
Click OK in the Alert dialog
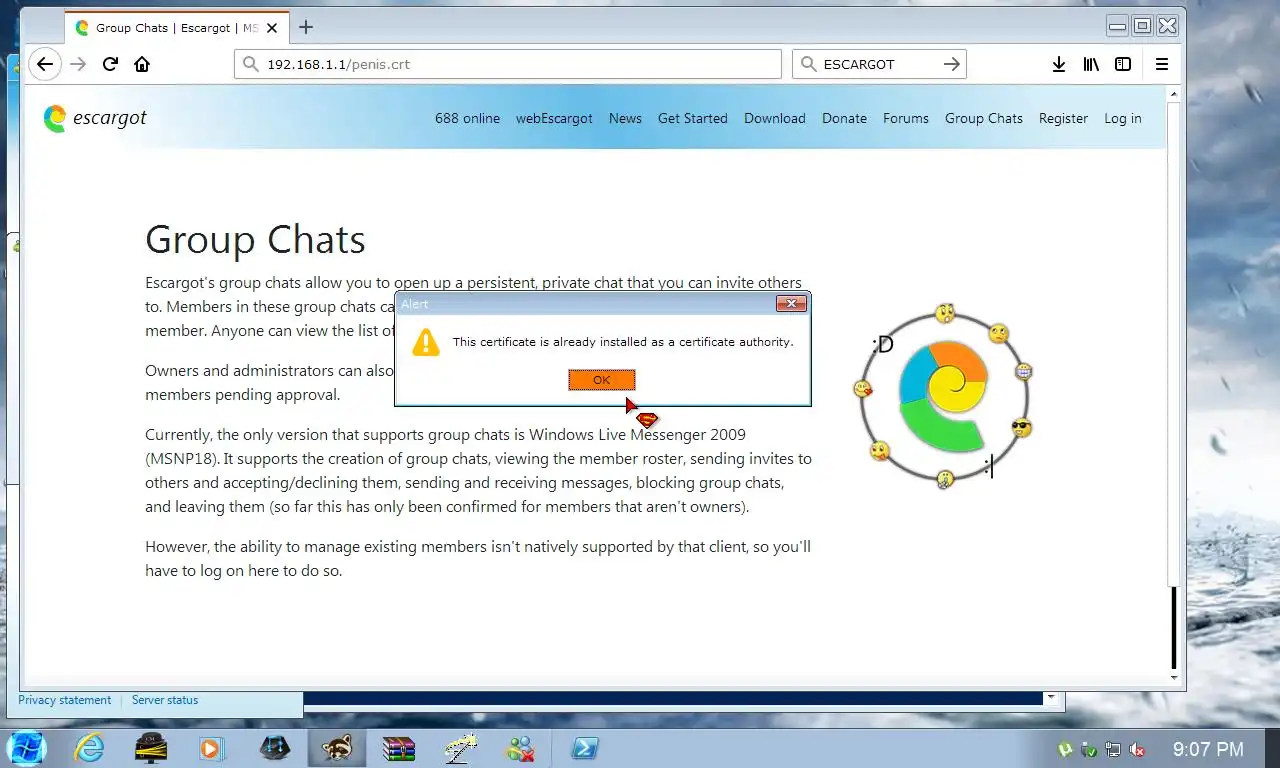[x=602, y=380]
